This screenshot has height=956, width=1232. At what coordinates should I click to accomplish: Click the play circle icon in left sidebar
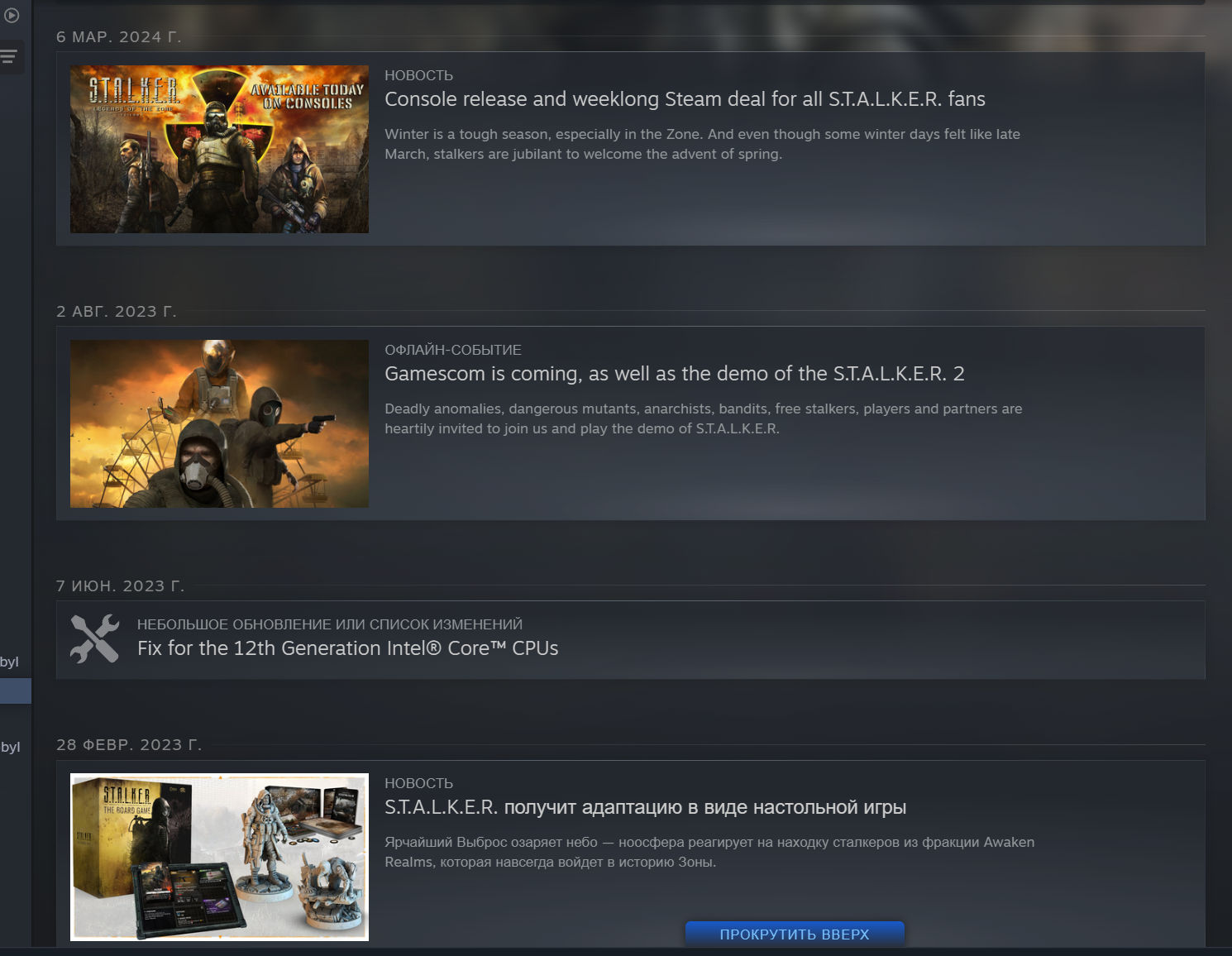click(12, 15)
